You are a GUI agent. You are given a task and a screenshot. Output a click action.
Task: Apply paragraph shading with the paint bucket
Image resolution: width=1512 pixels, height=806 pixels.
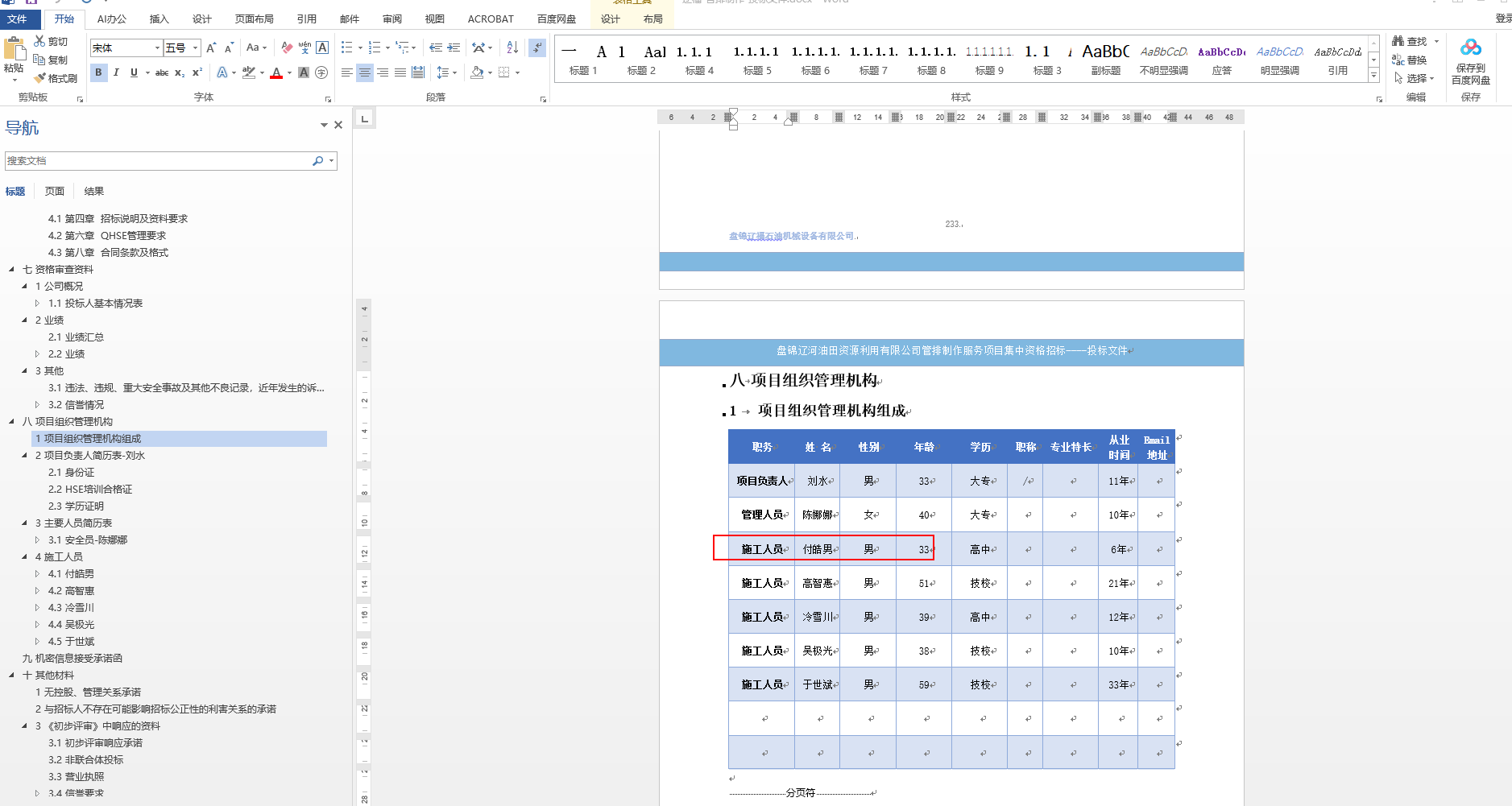477,72
